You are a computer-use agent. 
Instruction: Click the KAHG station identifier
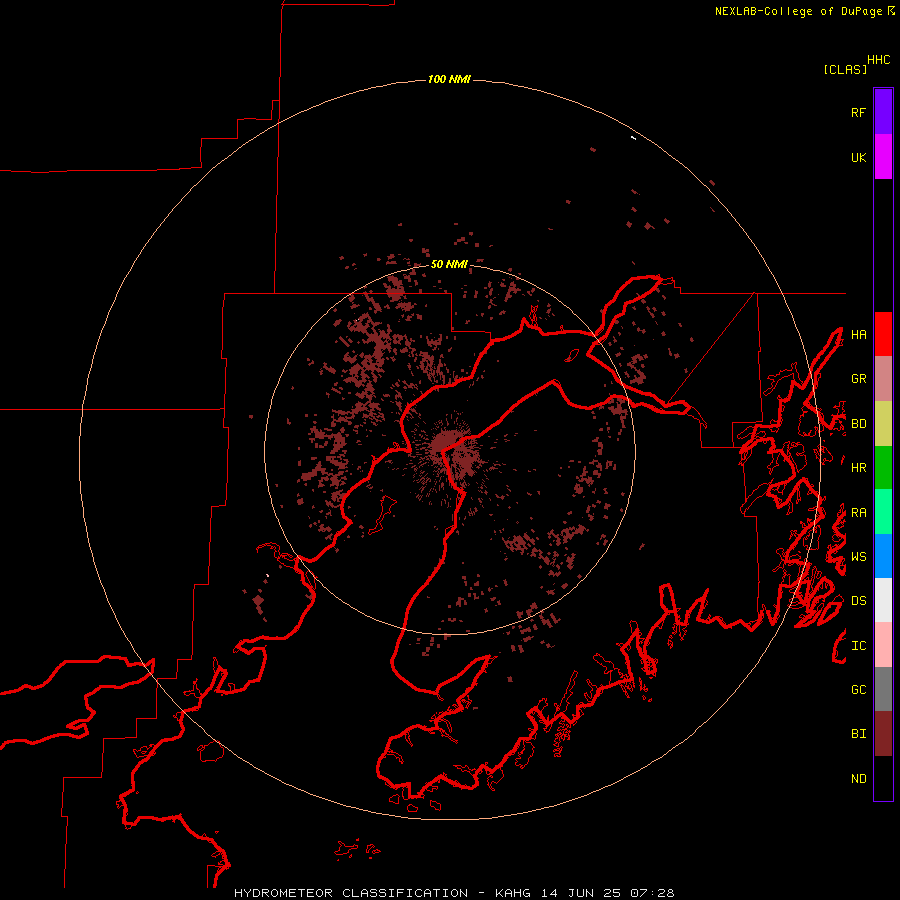[x=513, y=893]
